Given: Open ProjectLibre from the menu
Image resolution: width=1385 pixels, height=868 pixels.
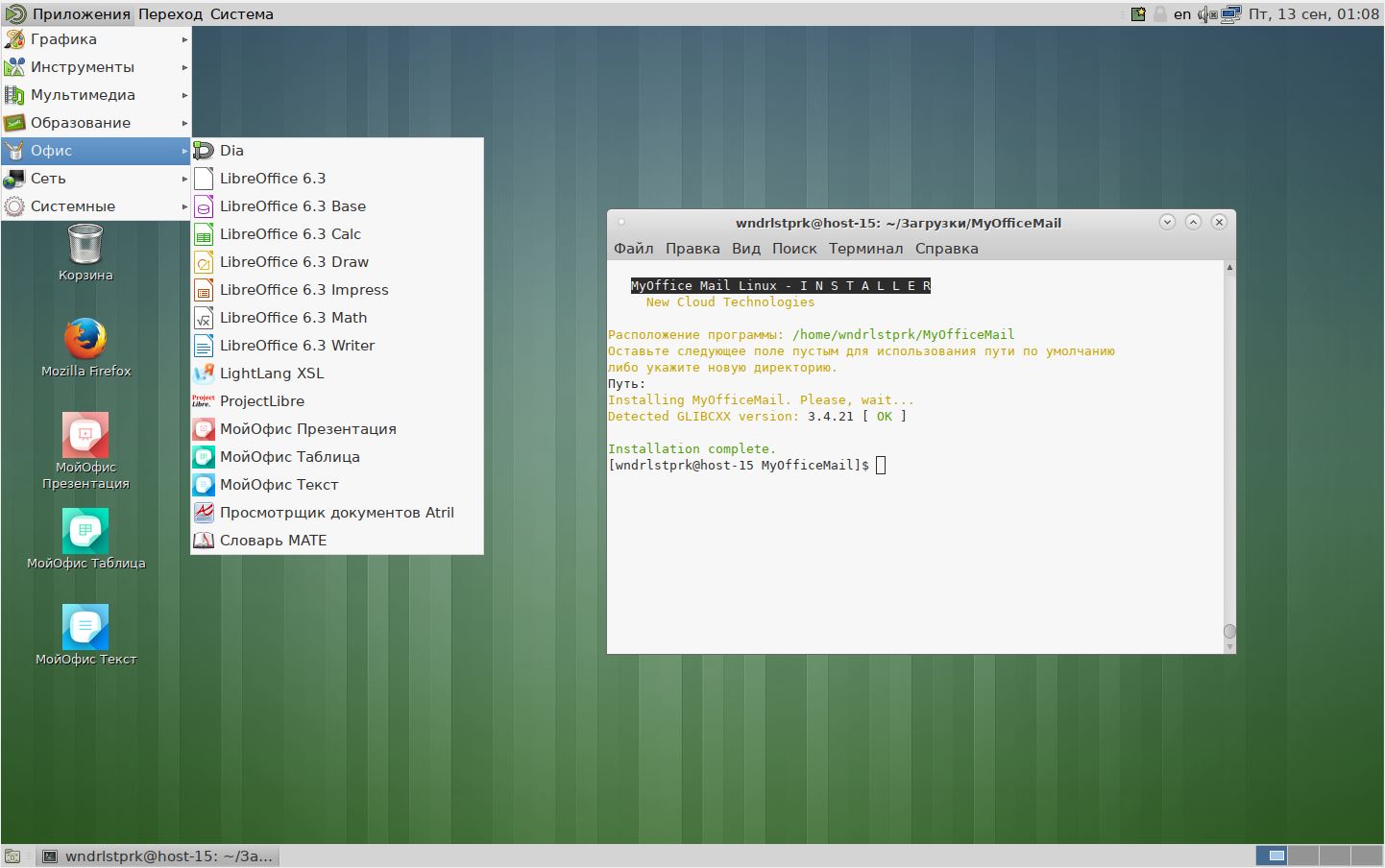Looking at the screenshot, I should 337,401.
